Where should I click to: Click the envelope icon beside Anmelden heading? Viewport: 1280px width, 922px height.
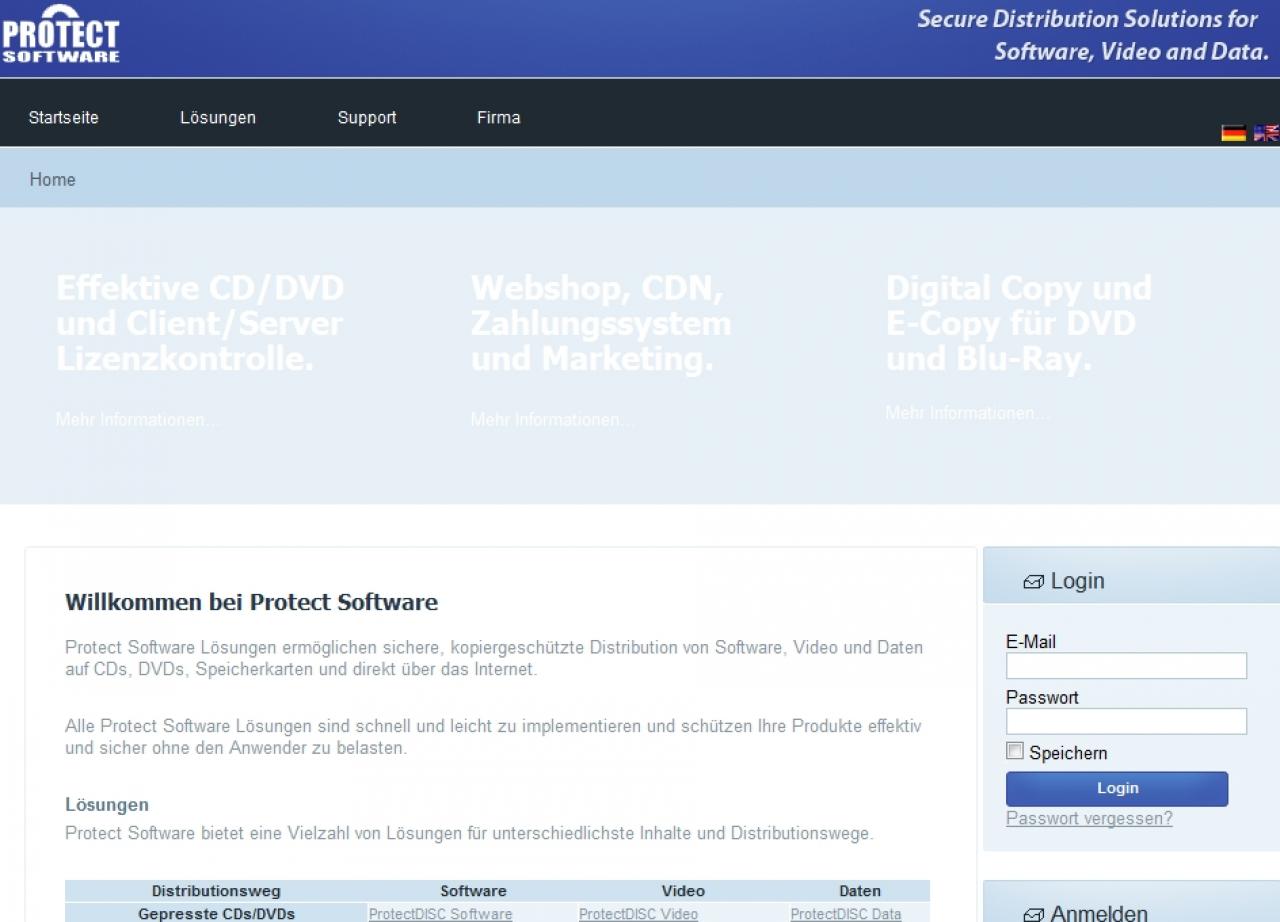[1033, 914]
